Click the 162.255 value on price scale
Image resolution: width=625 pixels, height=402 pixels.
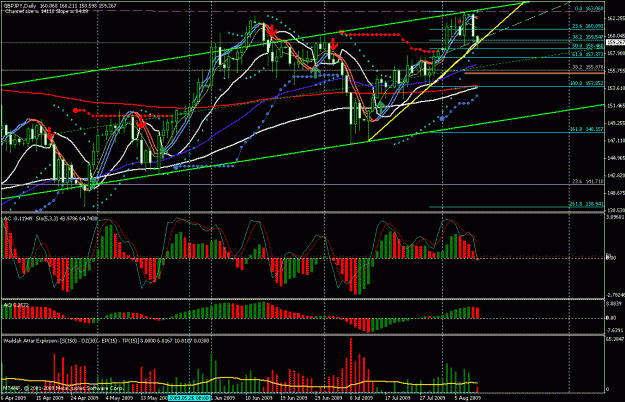tap(615, 18)
